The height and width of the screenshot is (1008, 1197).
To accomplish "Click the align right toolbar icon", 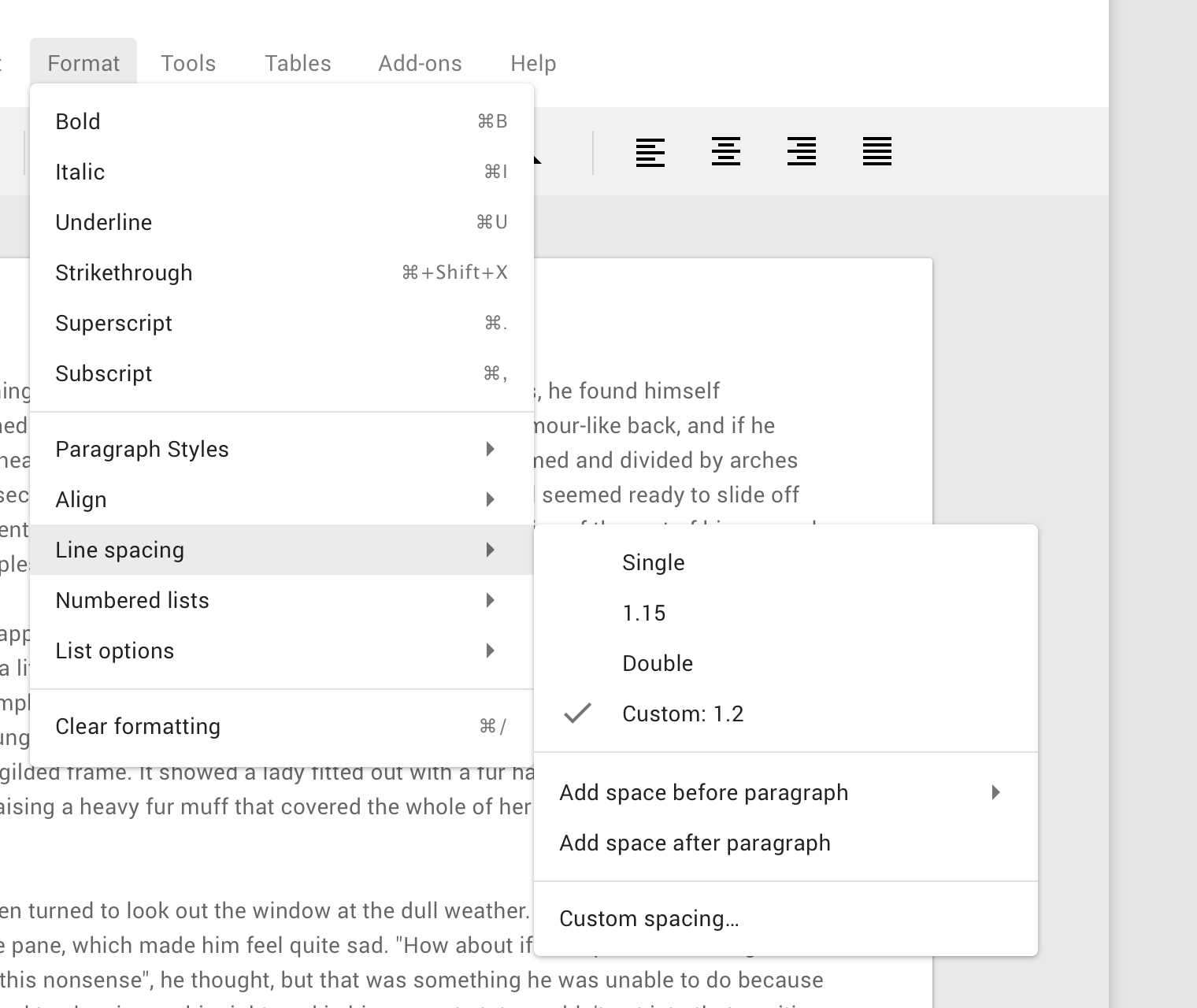I will [x=801, y=152].
